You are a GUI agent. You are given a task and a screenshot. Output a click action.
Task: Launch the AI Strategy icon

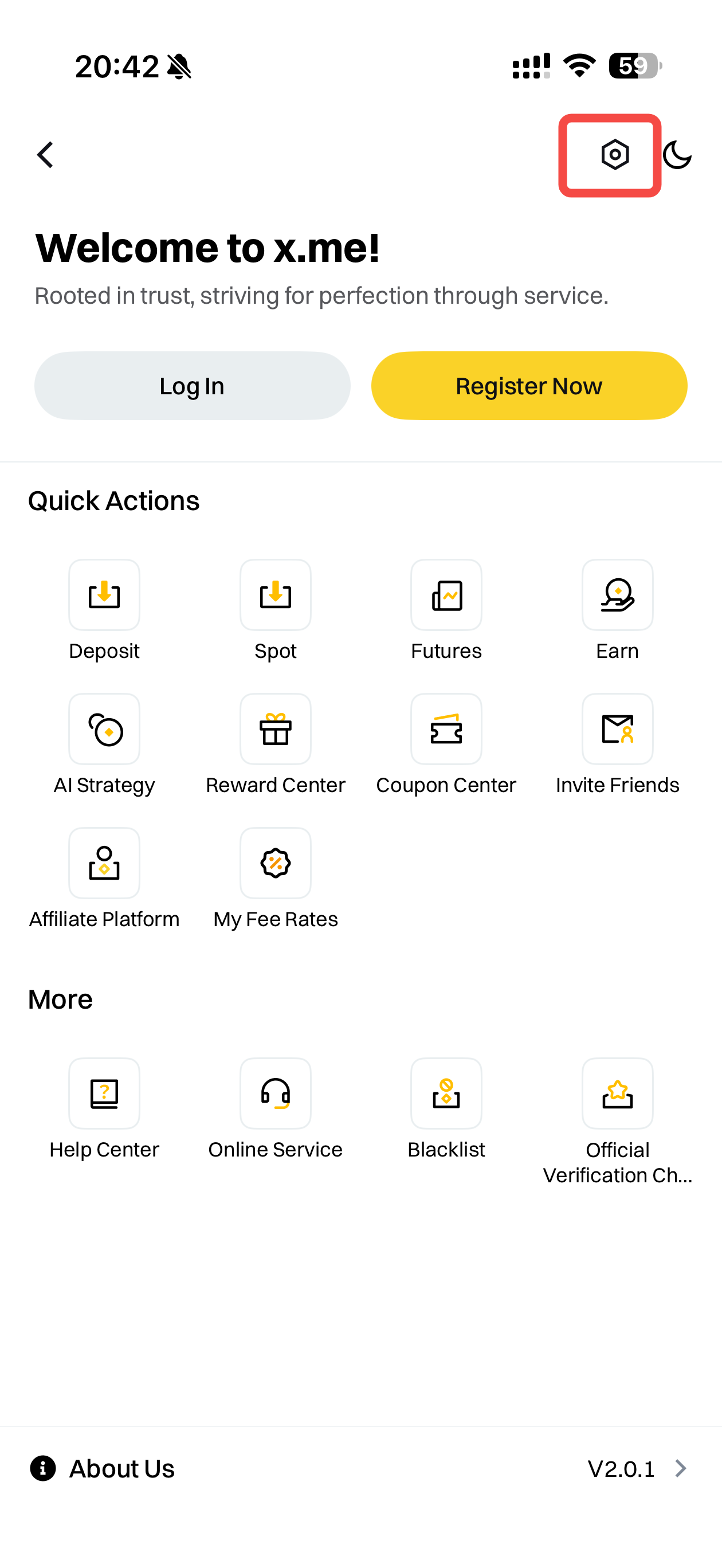point(104,728)
